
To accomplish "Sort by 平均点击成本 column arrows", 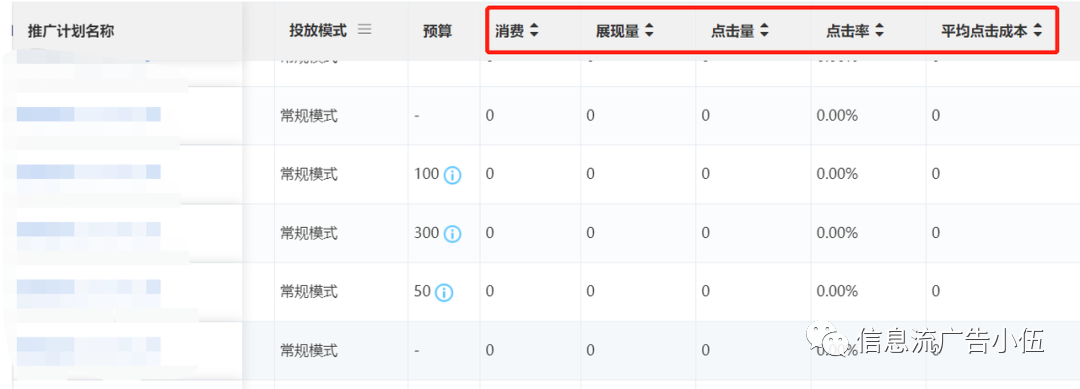I will click(x=1037, y=31).
